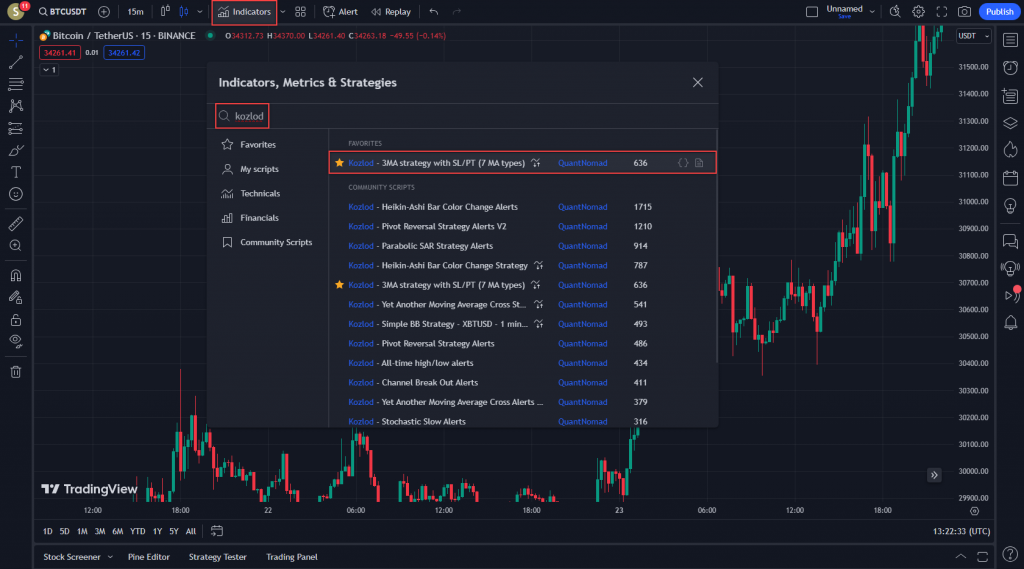Screen dimensions: 1024x569
Task: Start bar Replay mode
Action: 391,12
